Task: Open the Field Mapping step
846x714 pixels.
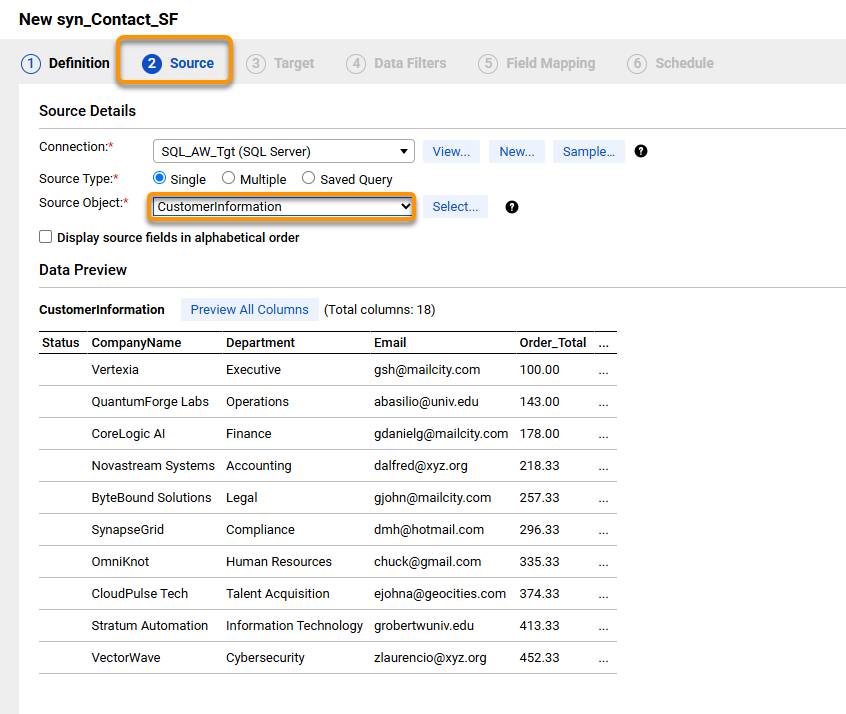Action: tap(536, 63)
